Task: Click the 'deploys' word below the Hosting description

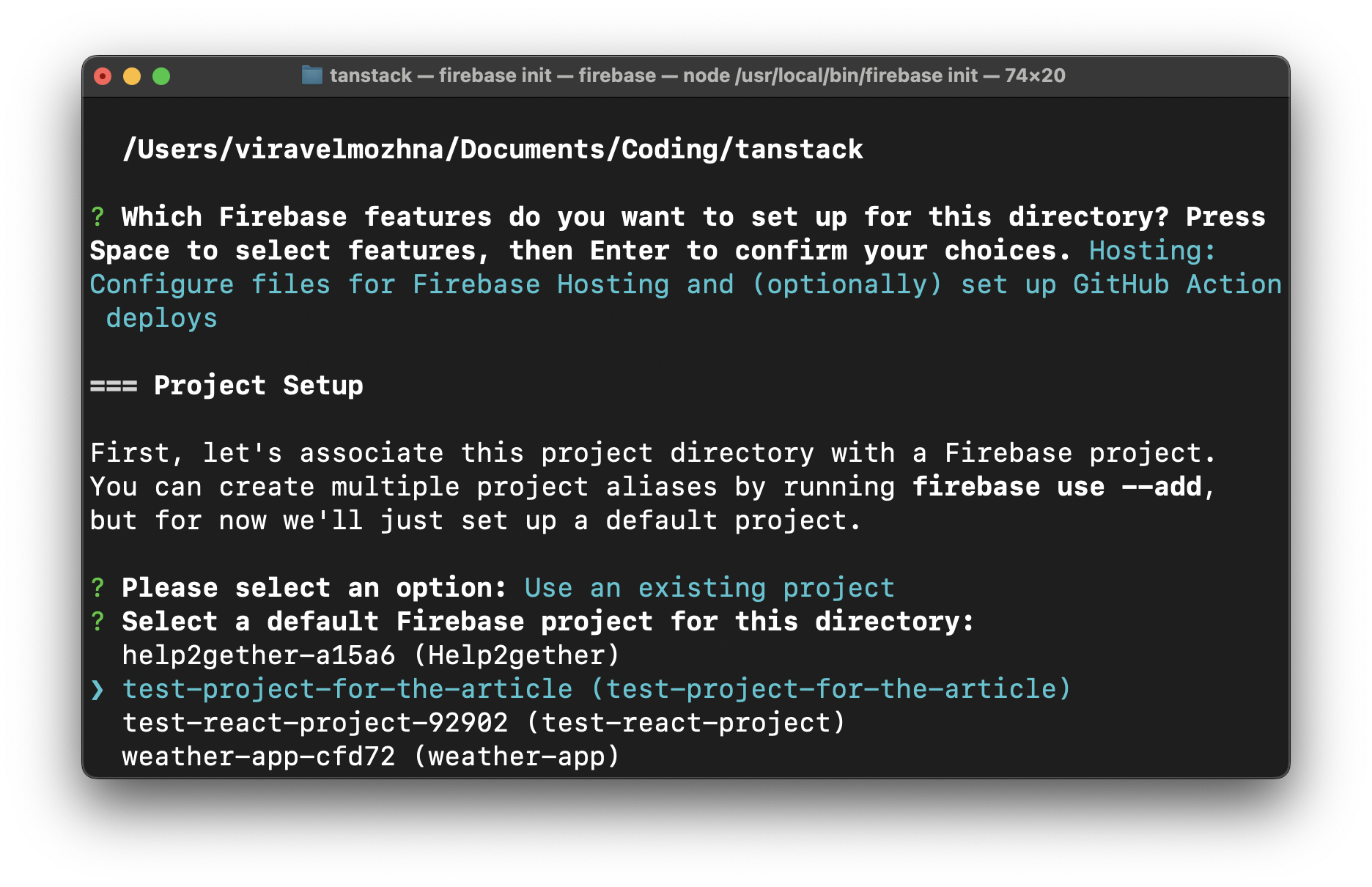Action: 161,318
